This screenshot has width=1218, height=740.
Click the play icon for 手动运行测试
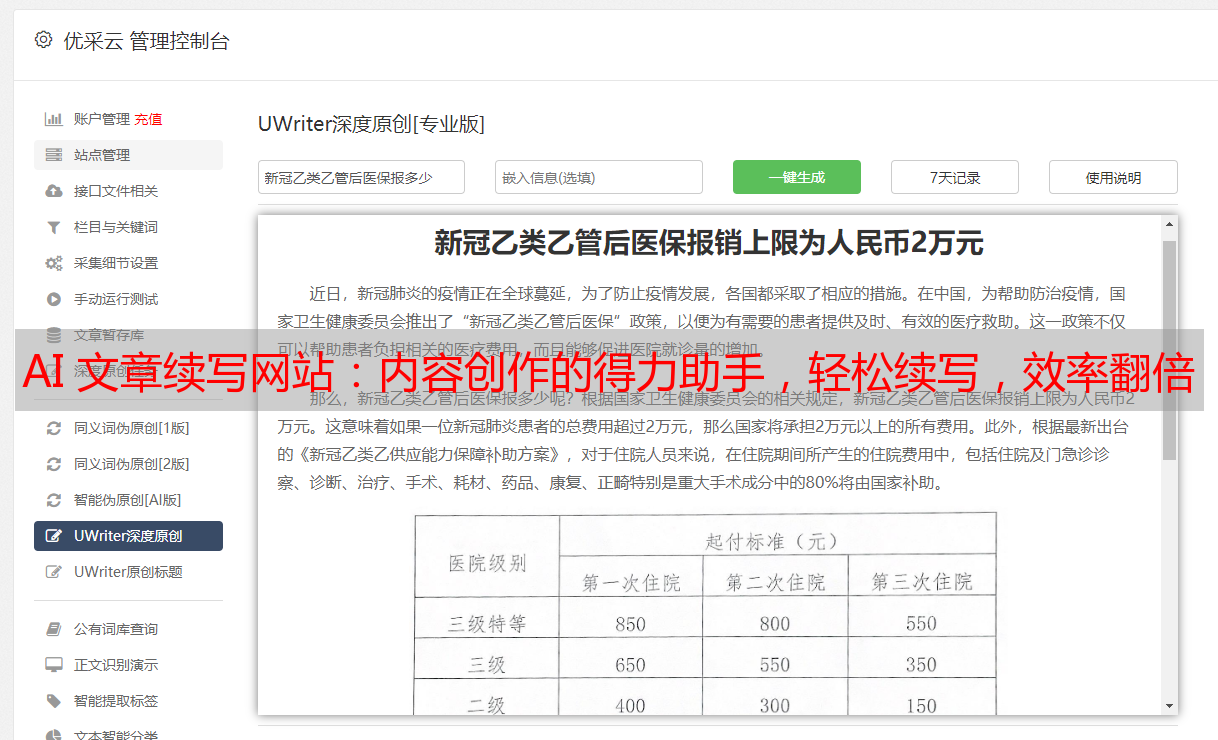(x=54, y=299)
